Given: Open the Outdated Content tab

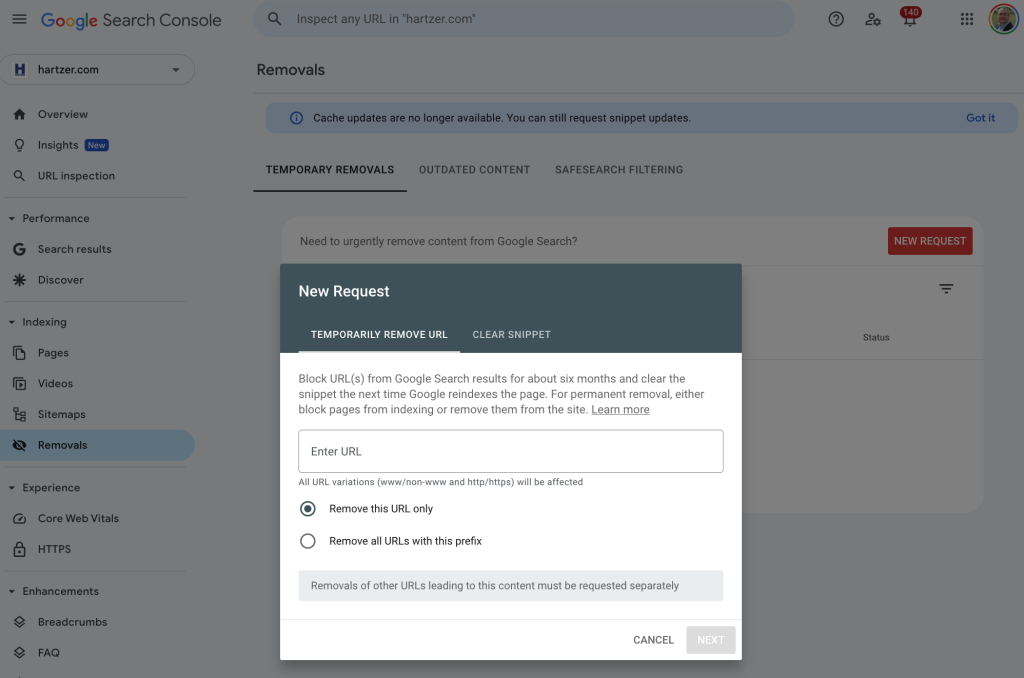Looking at the screenshot, I should 474,170.
